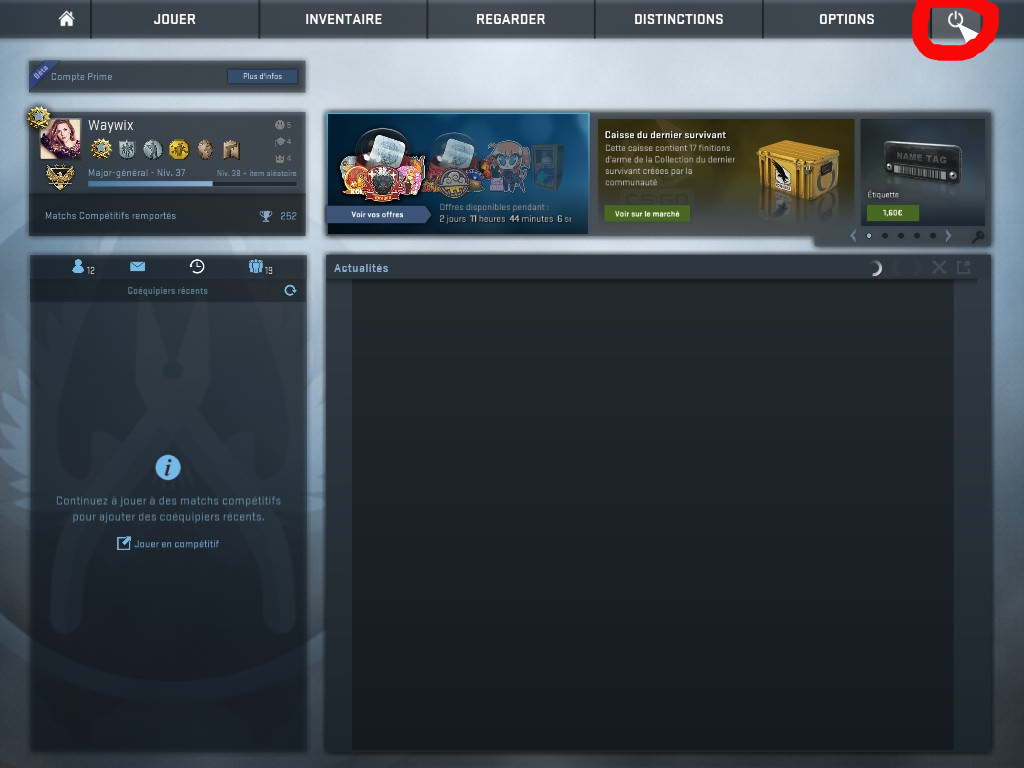Select the highlighted first carousel dot
The image size is (1024, 768).
click(x=869, y=236)
